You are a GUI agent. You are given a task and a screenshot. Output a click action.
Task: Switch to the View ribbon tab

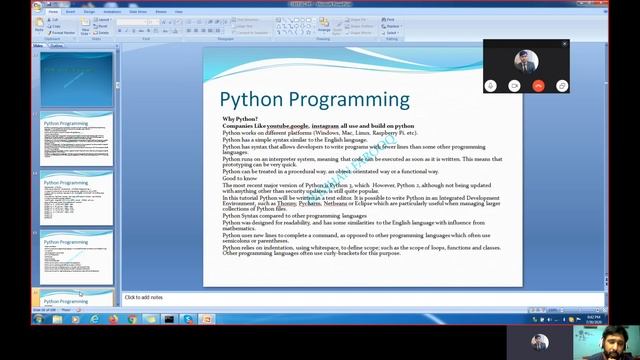click(178, 12)
